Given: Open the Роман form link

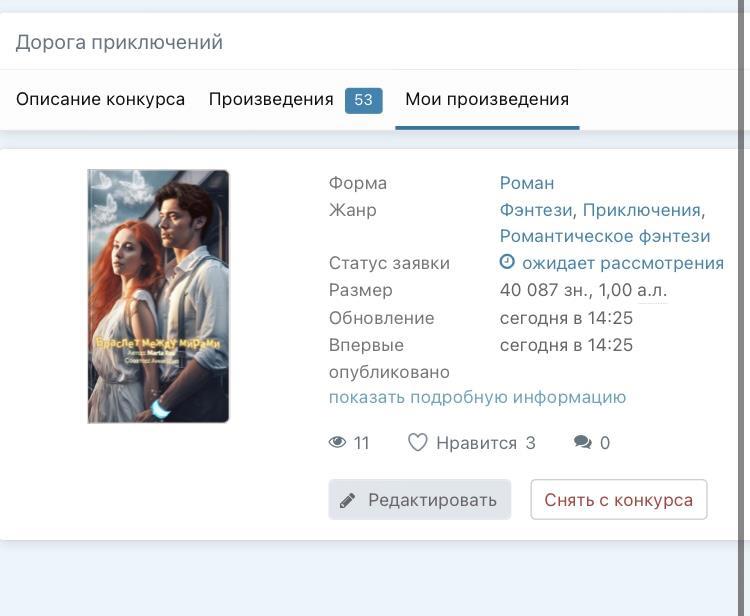Looking at the screenshot, I should click(527, 183).
